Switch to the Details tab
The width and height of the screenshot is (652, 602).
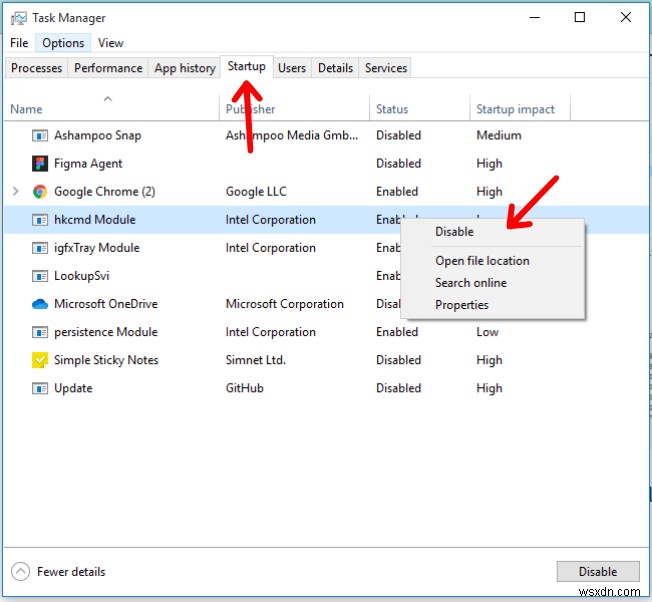[x=336, y=68]
